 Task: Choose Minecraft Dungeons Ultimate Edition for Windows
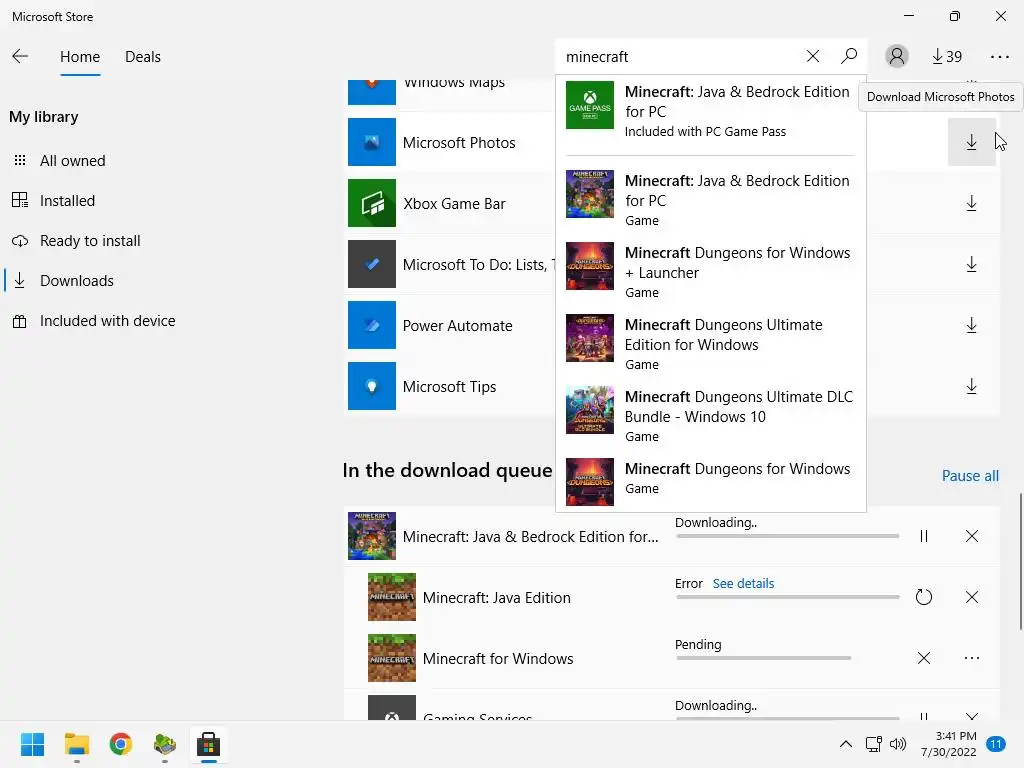[711, 344]
